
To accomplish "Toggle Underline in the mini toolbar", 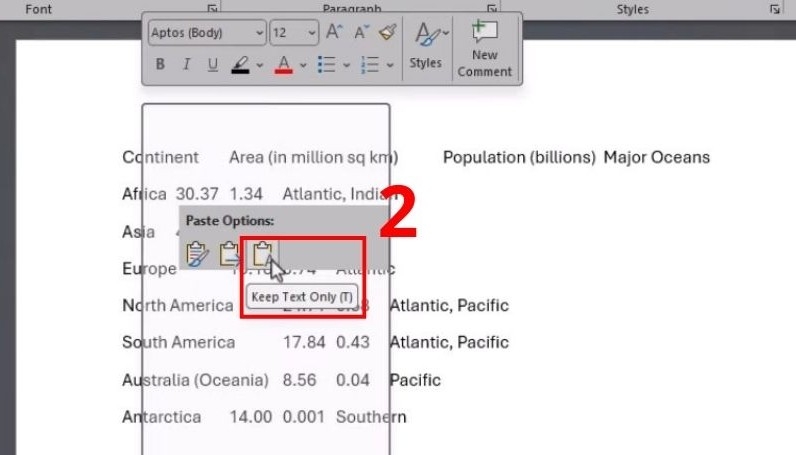I will point(213,64).
